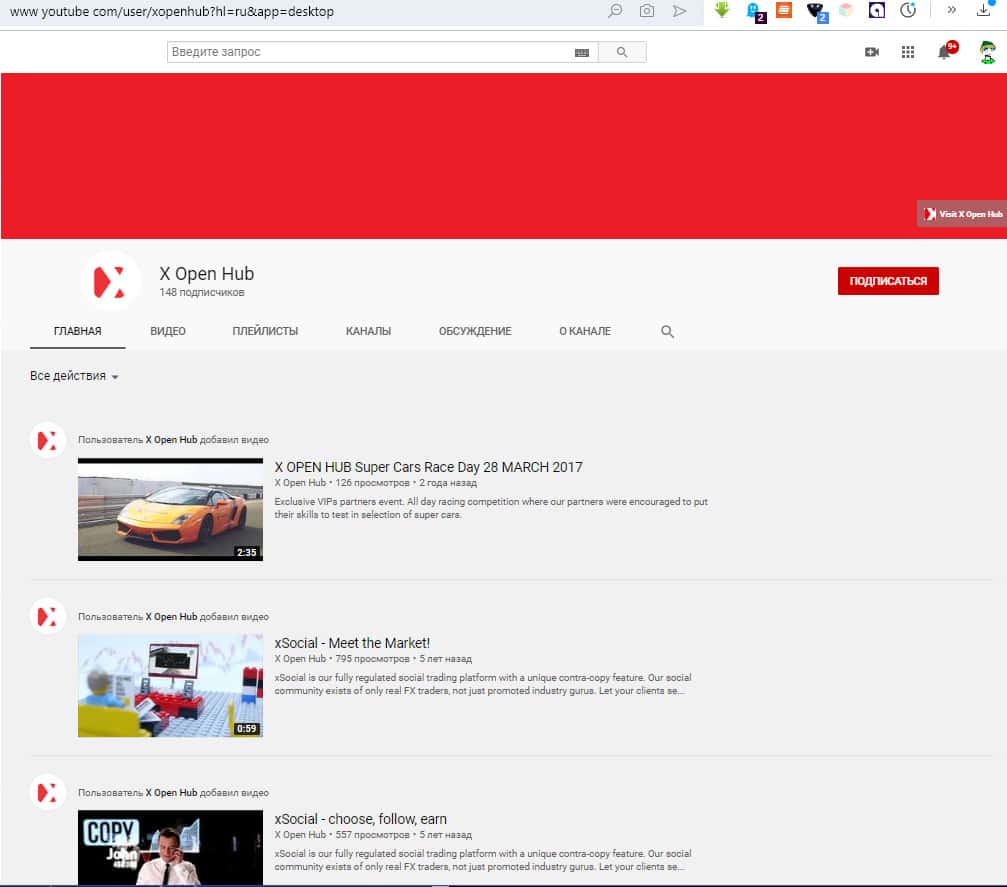1007x887 pixels.
Task: Click the create video camera icon
Action: [871, 52]
